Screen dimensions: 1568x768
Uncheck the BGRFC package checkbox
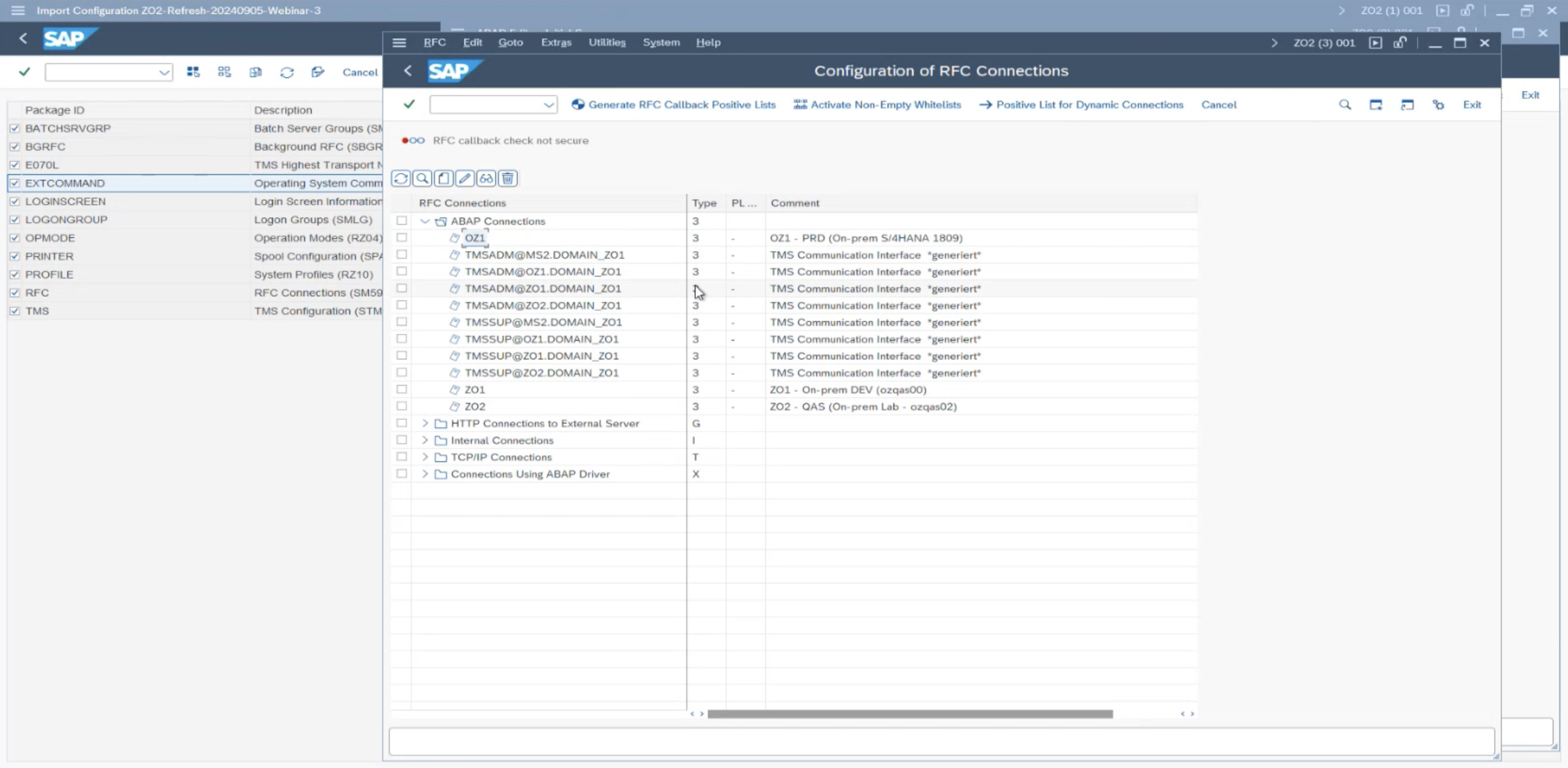click(x=14, y=146)
